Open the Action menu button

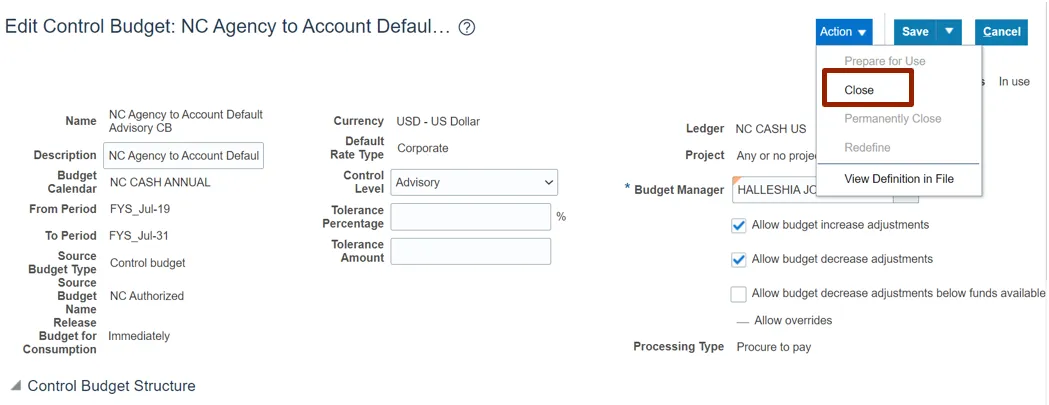click(x=843, y=32)
